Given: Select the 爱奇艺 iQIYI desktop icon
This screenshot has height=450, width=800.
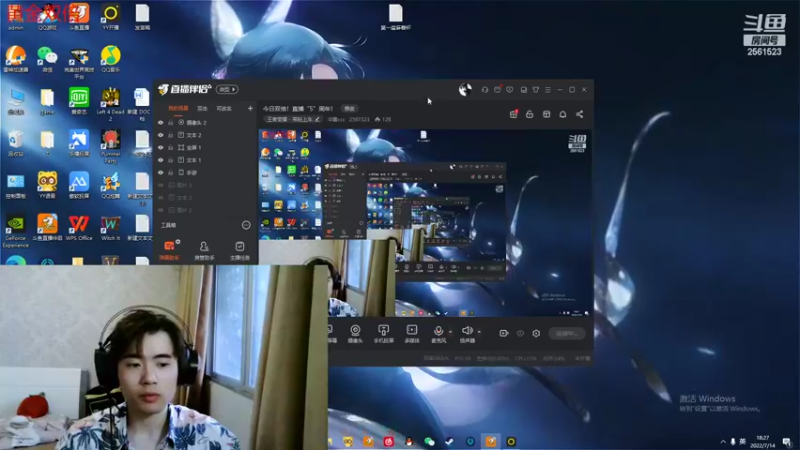Looking at the screenshot, I should 79,101.
